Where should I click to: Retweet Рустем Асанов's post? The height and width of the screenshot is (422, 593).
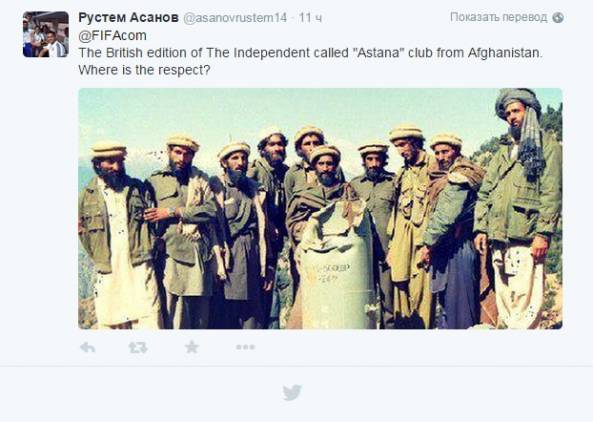point(138,347)
